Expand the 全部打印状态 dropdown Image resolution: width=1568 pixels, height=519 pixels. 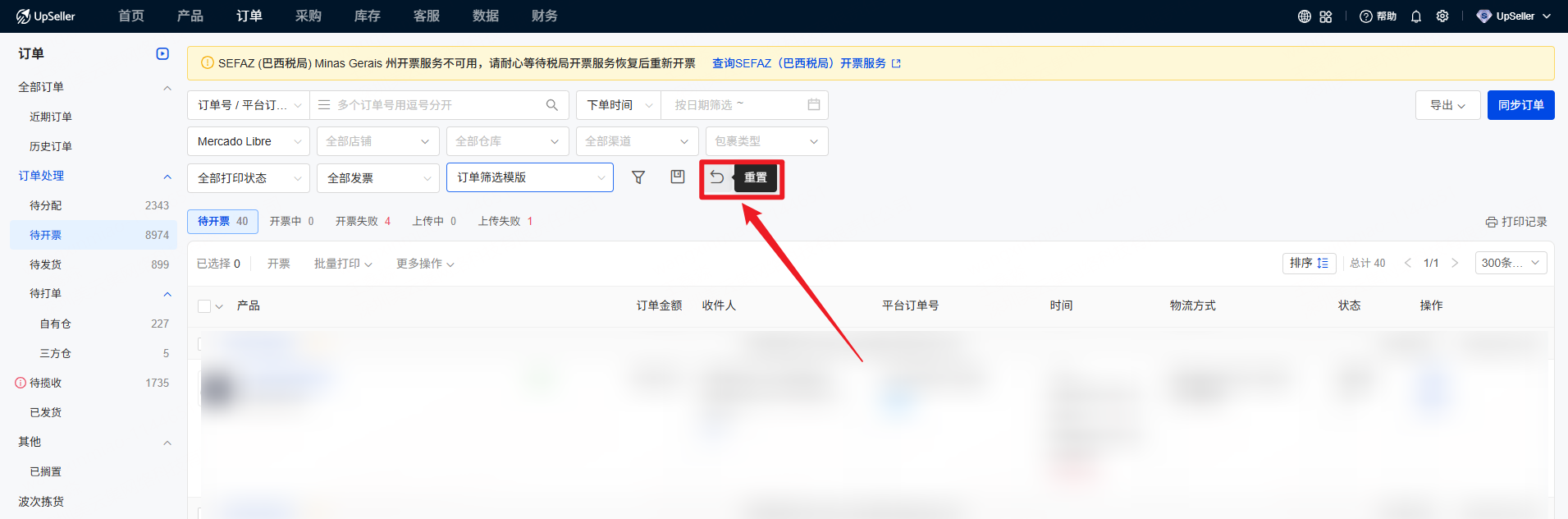(x=248, y=178)
